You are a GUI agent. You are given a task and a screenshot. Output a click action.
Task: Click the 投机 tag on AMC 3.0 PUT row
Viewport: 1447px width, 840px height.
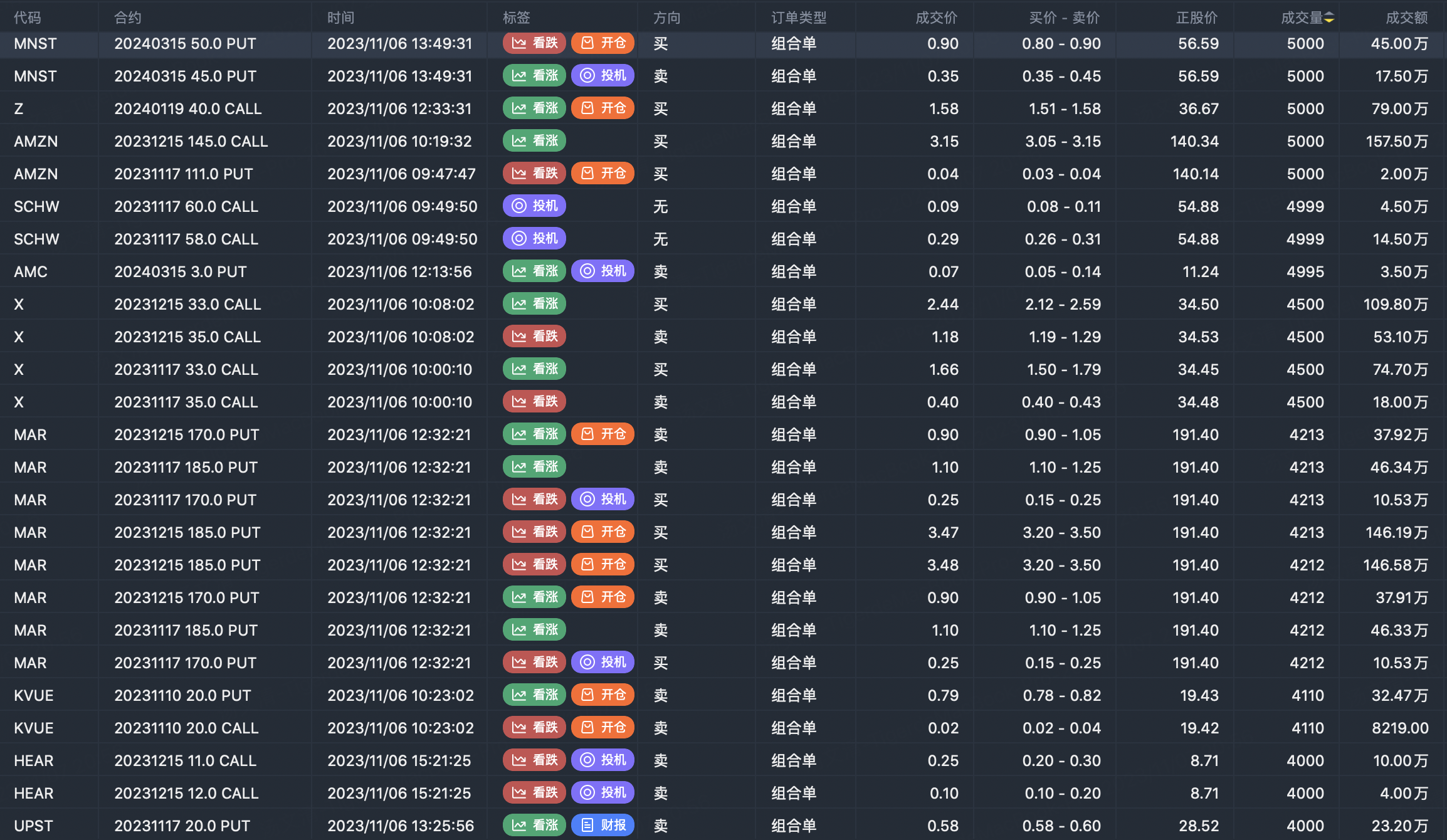pyautogui.click(x=602, y=271)
